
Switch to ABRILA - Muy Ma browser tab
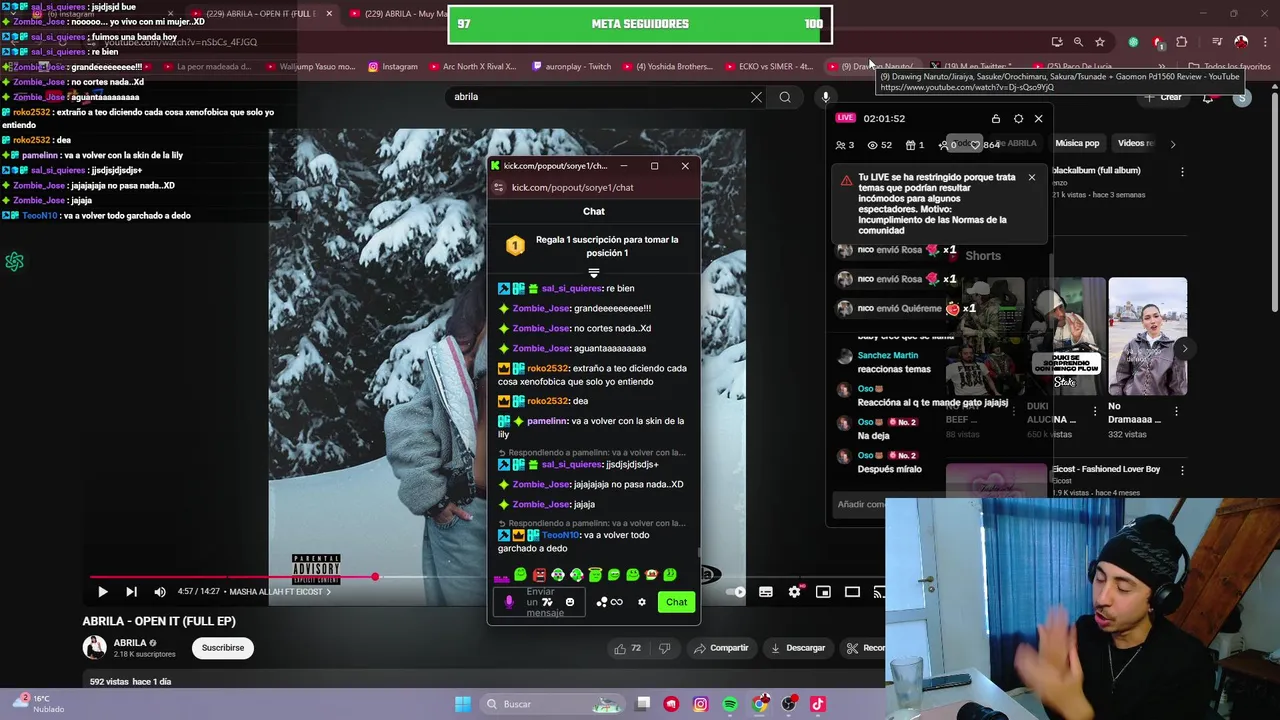pyautogui.click(x=401, y=14)
